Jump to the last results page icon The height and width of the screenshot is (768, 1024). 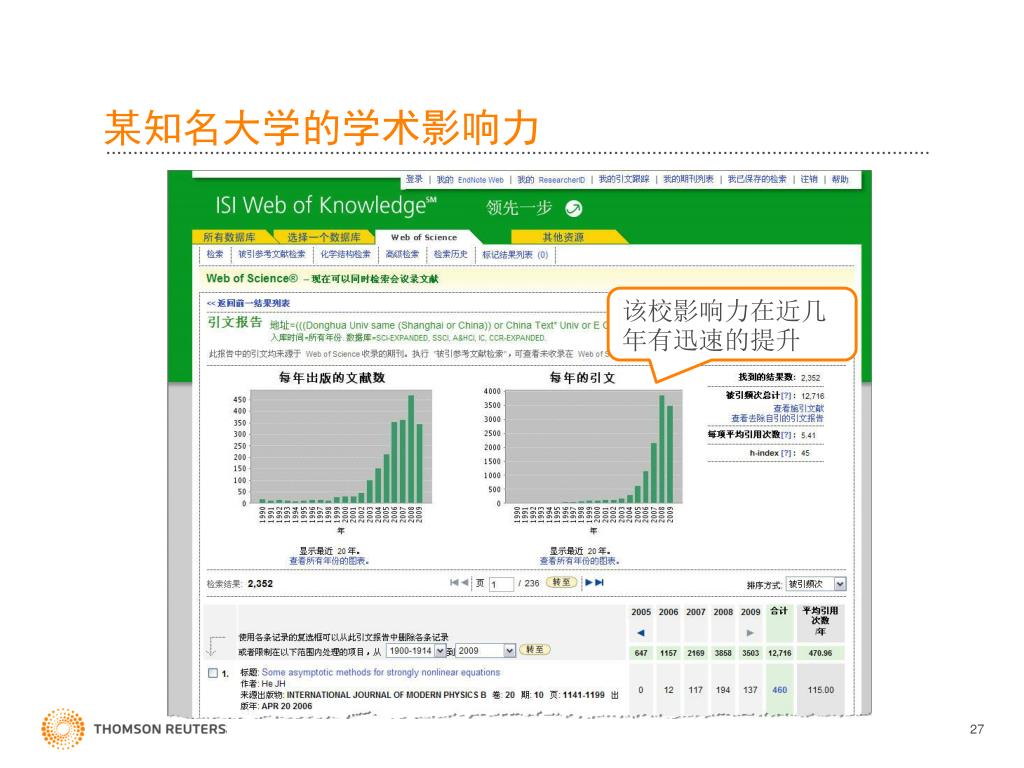600,583
